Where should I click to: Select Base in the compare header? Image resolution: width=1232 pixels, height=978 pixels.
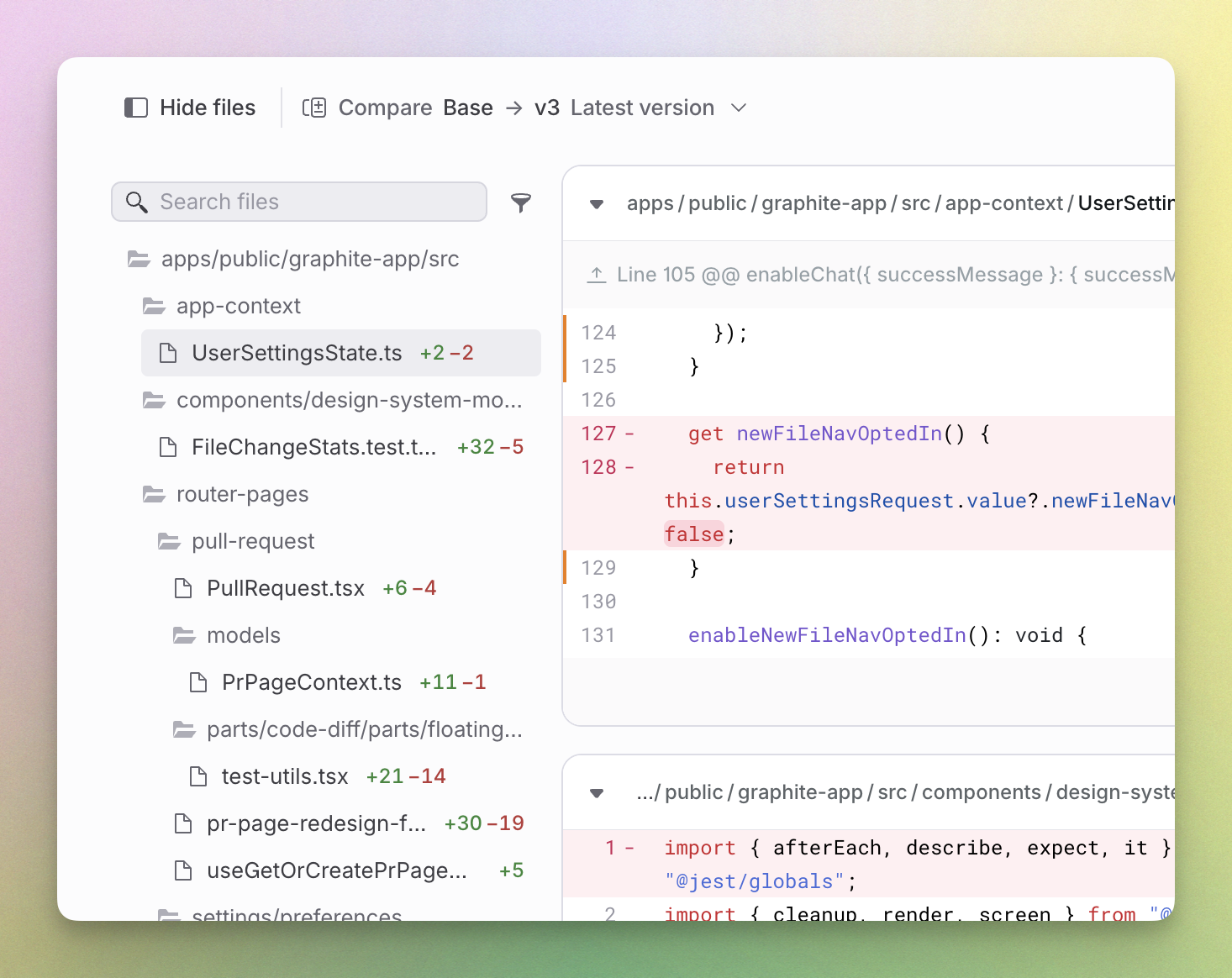(x=467, y=108)
